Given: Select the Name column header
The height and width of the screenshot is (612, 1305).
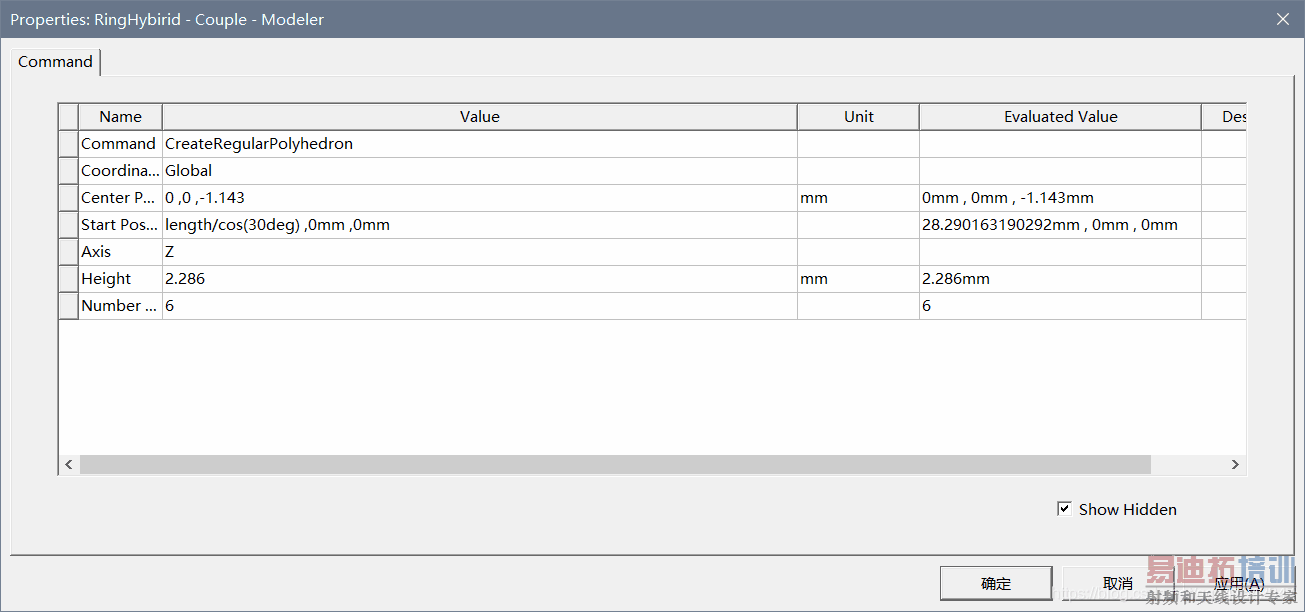Looking at the screenshot, I should coord(120,117).
